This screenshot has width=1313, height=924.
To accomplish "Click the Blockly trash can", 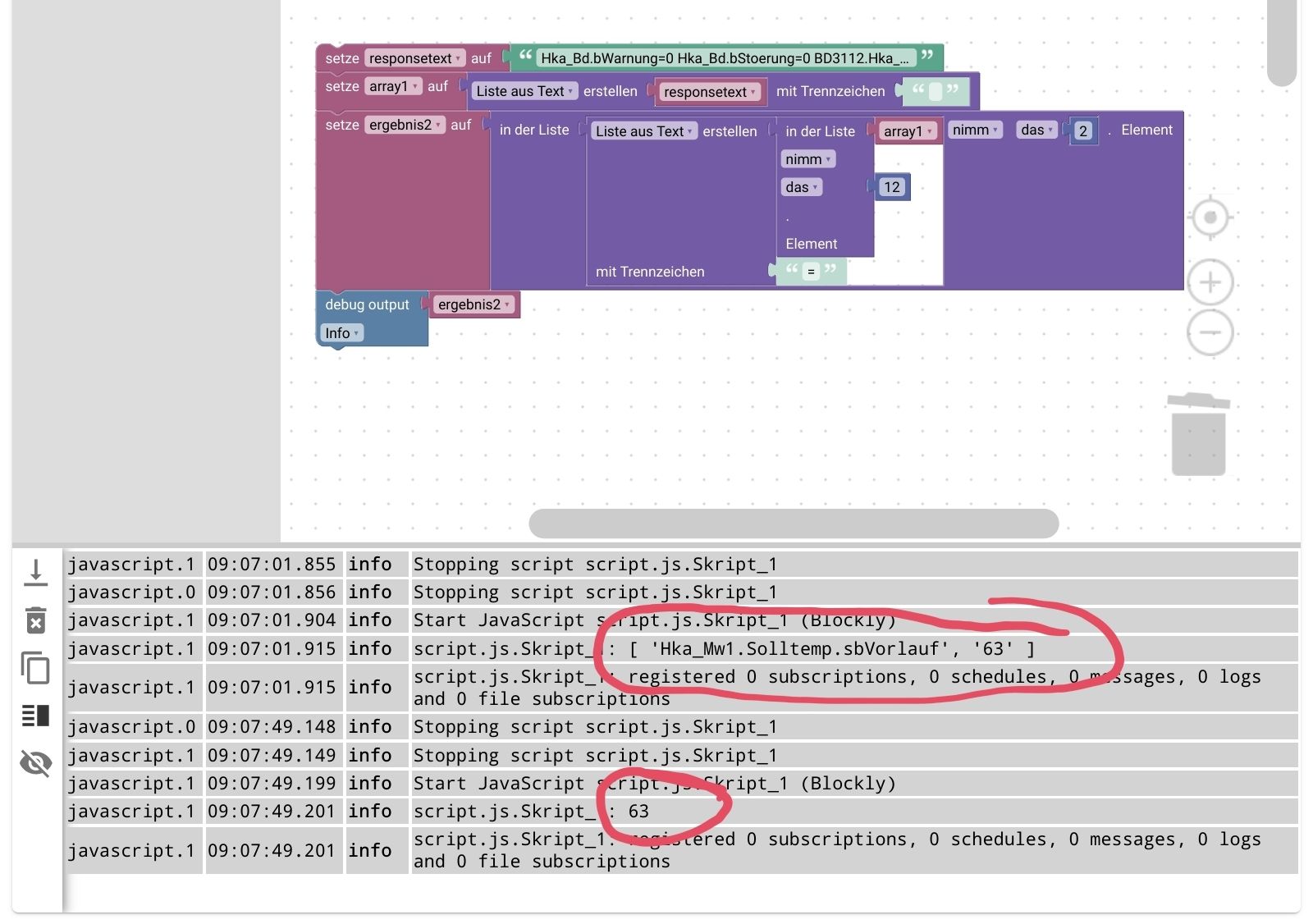I will 1199,434.
